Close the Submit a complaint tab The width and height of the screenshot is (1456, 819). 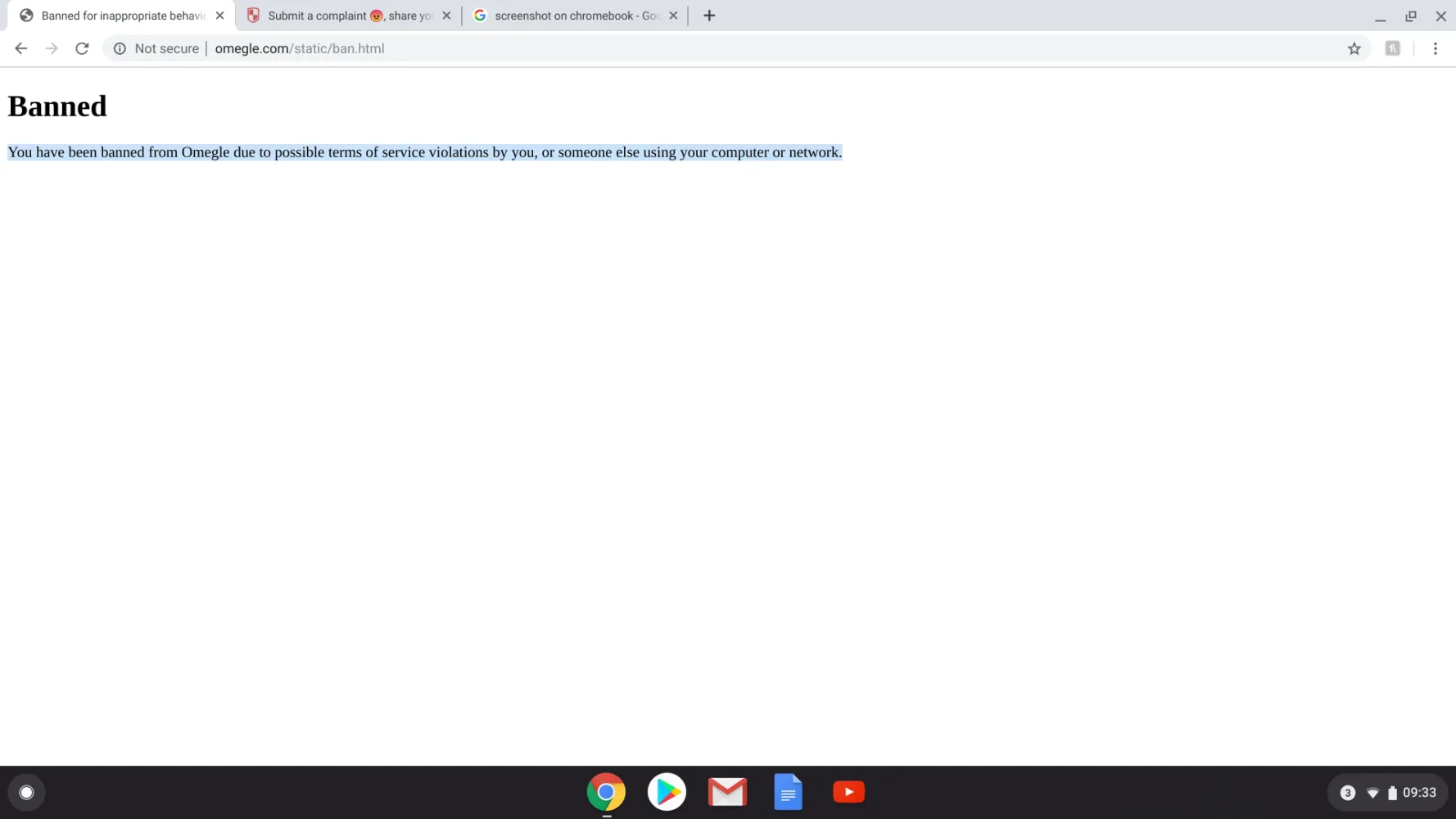446,16
